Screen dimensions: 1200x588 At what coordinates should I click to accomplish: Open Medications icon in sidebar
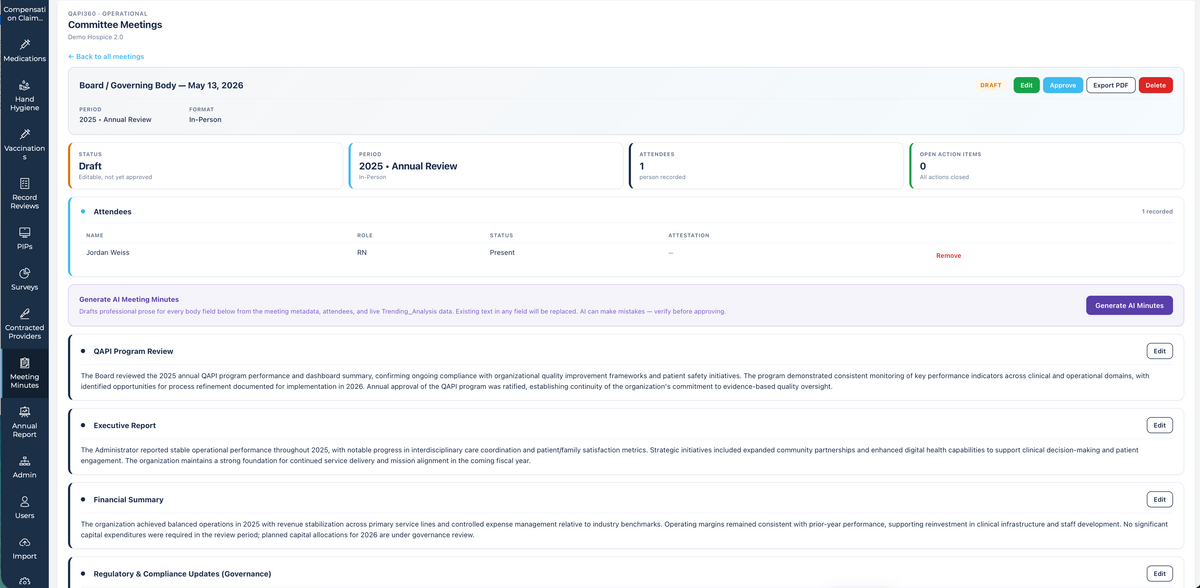(25, 45)
